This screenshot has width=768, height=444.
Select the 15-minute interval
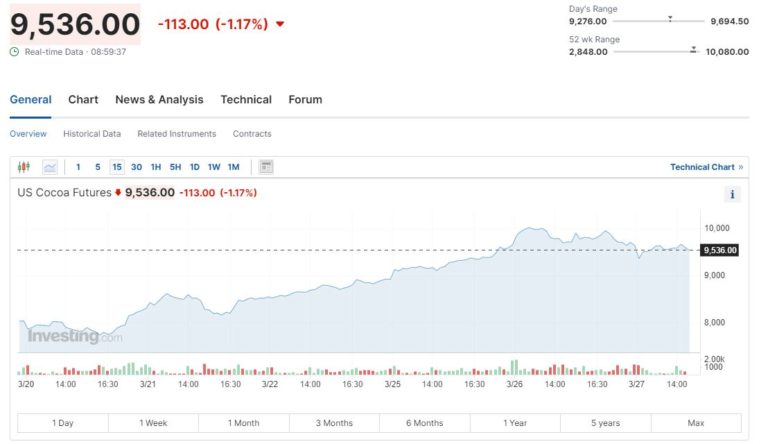[x=117, y=167]
